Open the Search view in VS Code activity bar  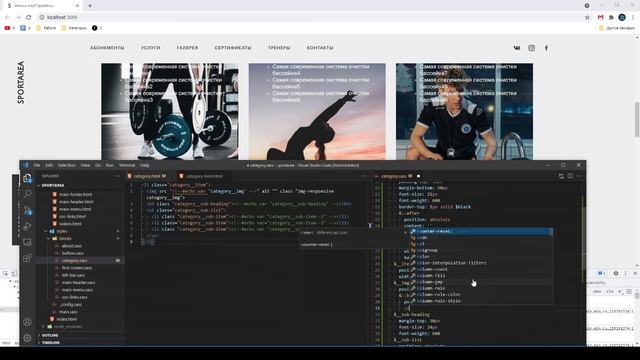coord(27,193)
